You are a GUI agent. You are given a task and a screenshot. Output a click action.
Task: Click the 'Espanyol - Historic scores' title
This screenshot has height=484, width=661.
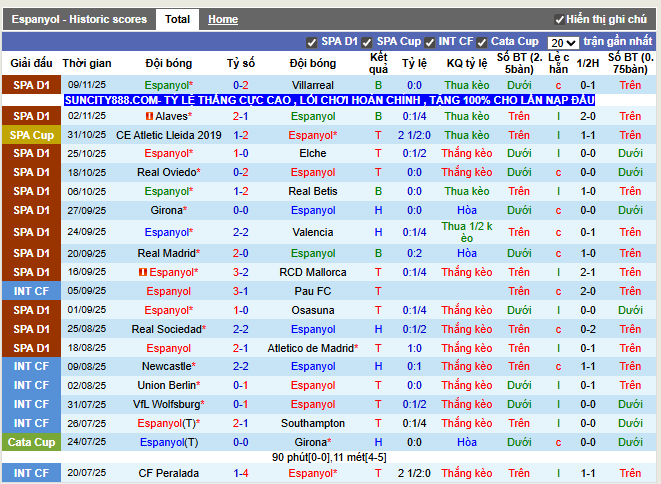[79, 19]
